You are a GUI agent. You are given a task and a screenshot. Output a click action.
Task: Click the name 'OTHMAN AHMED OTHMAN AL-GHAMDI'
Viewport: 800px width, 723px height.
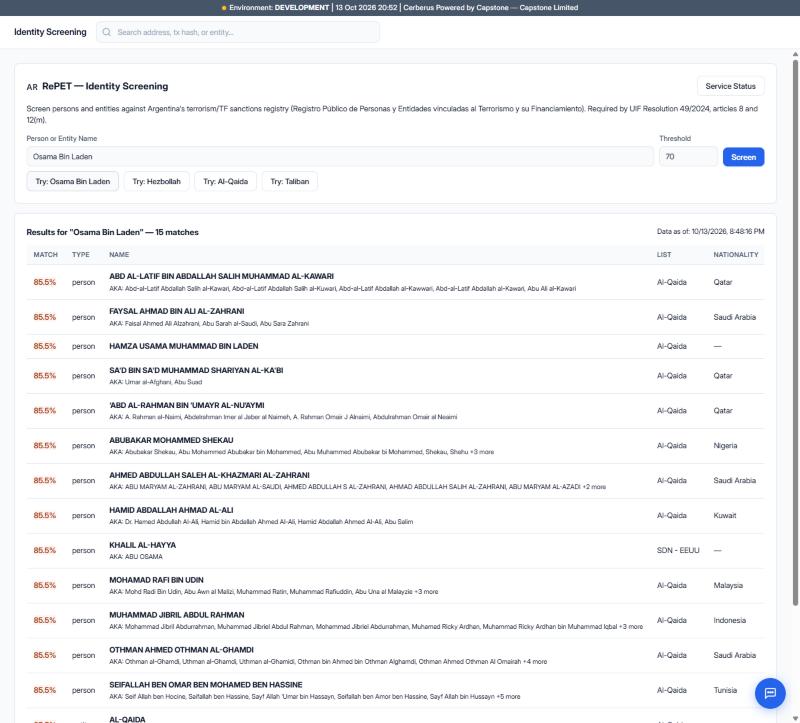click(181, 650)
